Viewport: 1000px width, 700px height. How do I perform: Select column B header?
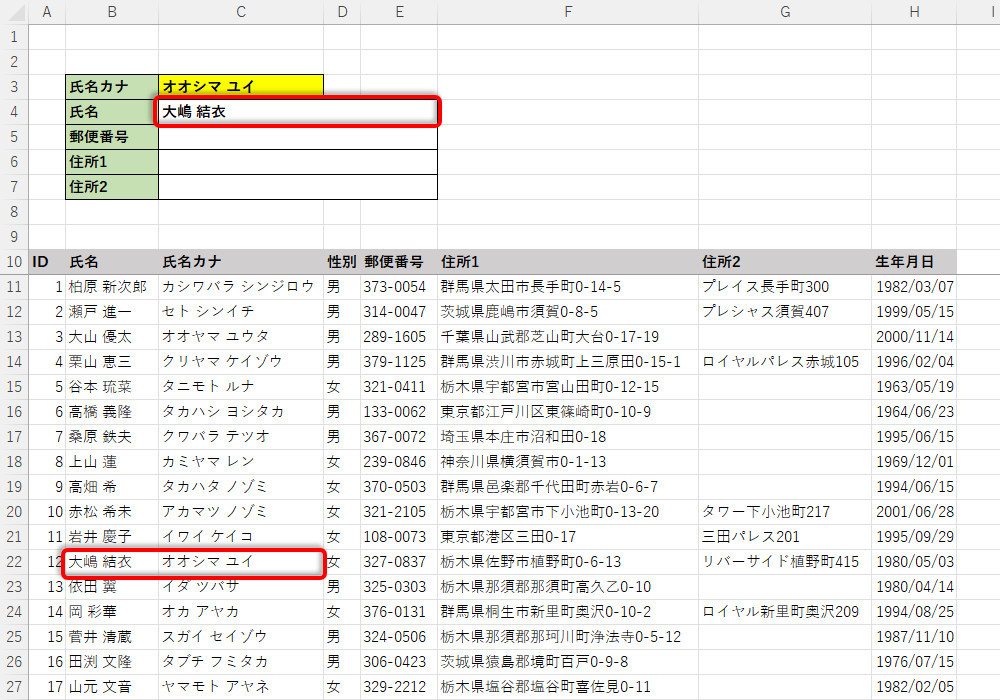pos(112,12)
